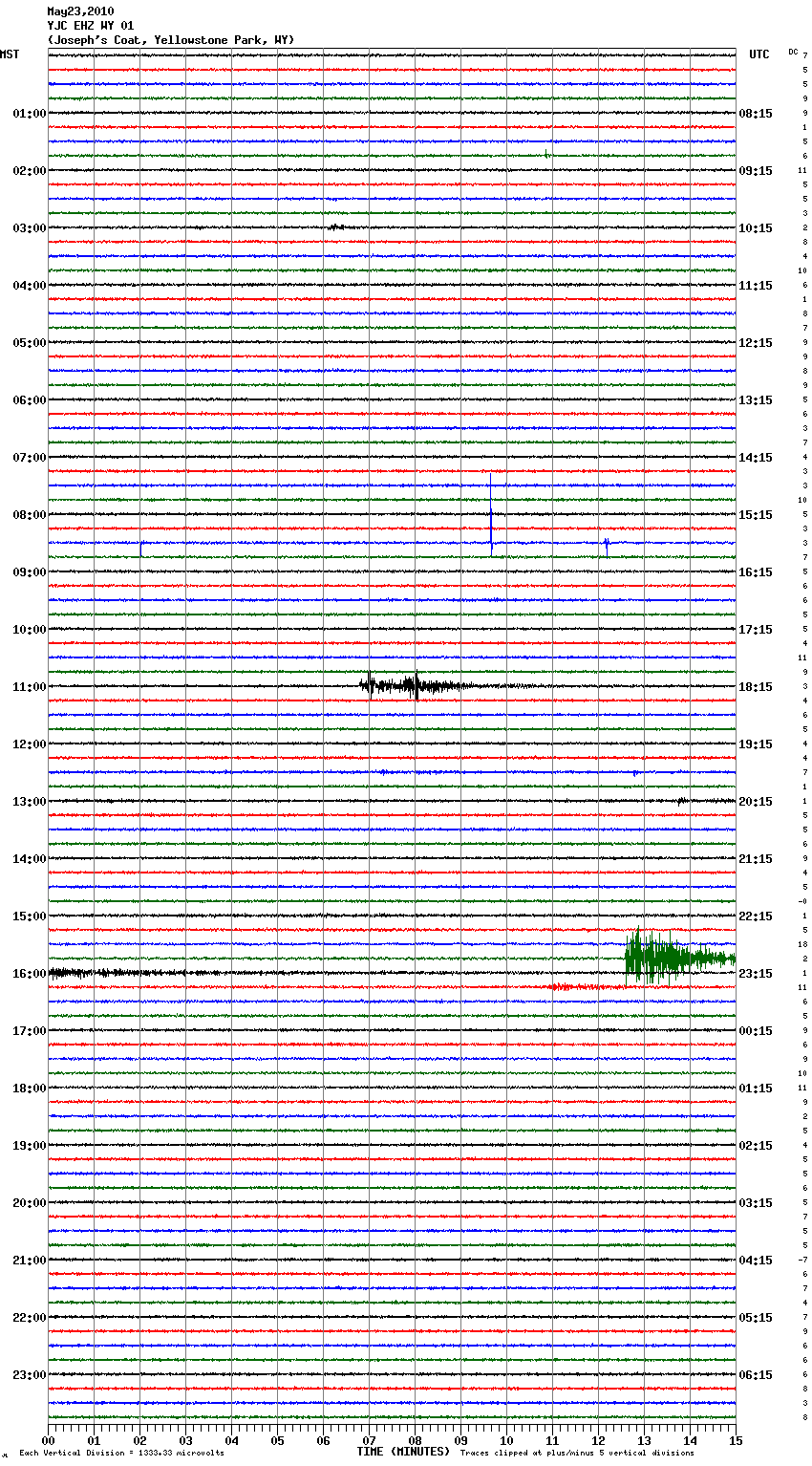The image size is (812, 1466).
Task: Click the 'Traces clipped' footer note
Action: [577, 1453]
